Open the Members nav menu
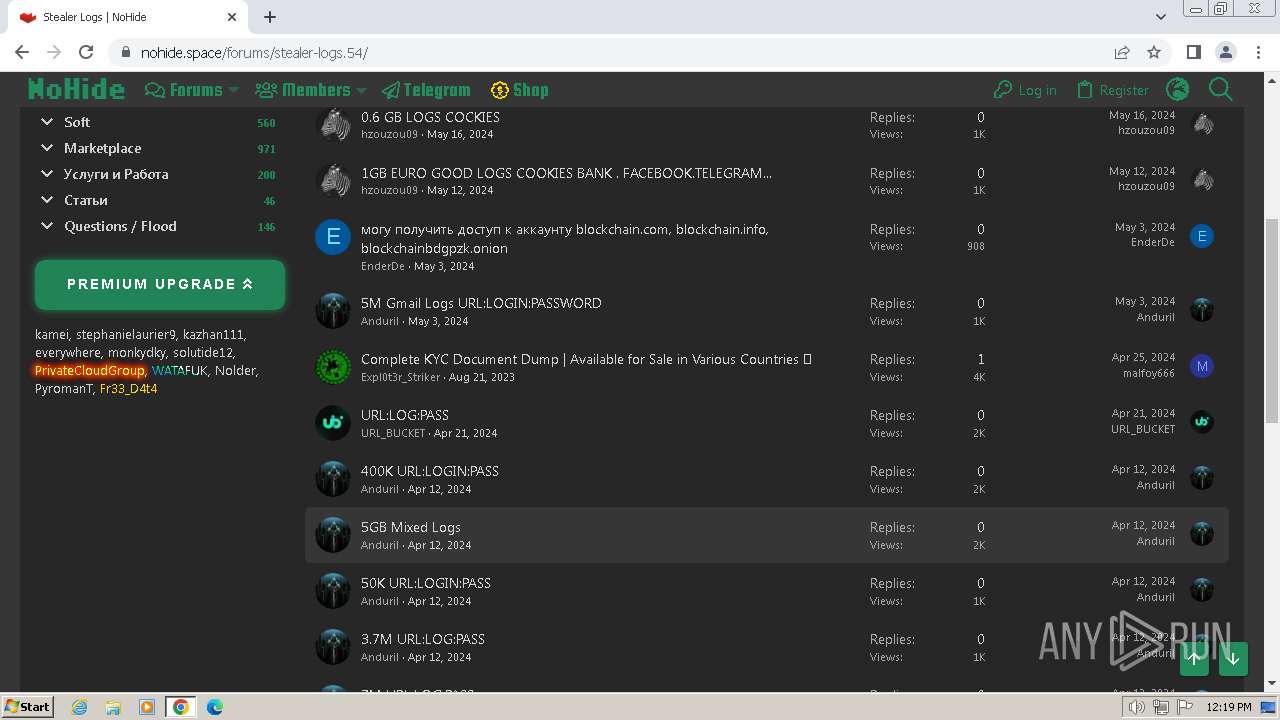1280x720 pixels. click(x=303, y=90)
